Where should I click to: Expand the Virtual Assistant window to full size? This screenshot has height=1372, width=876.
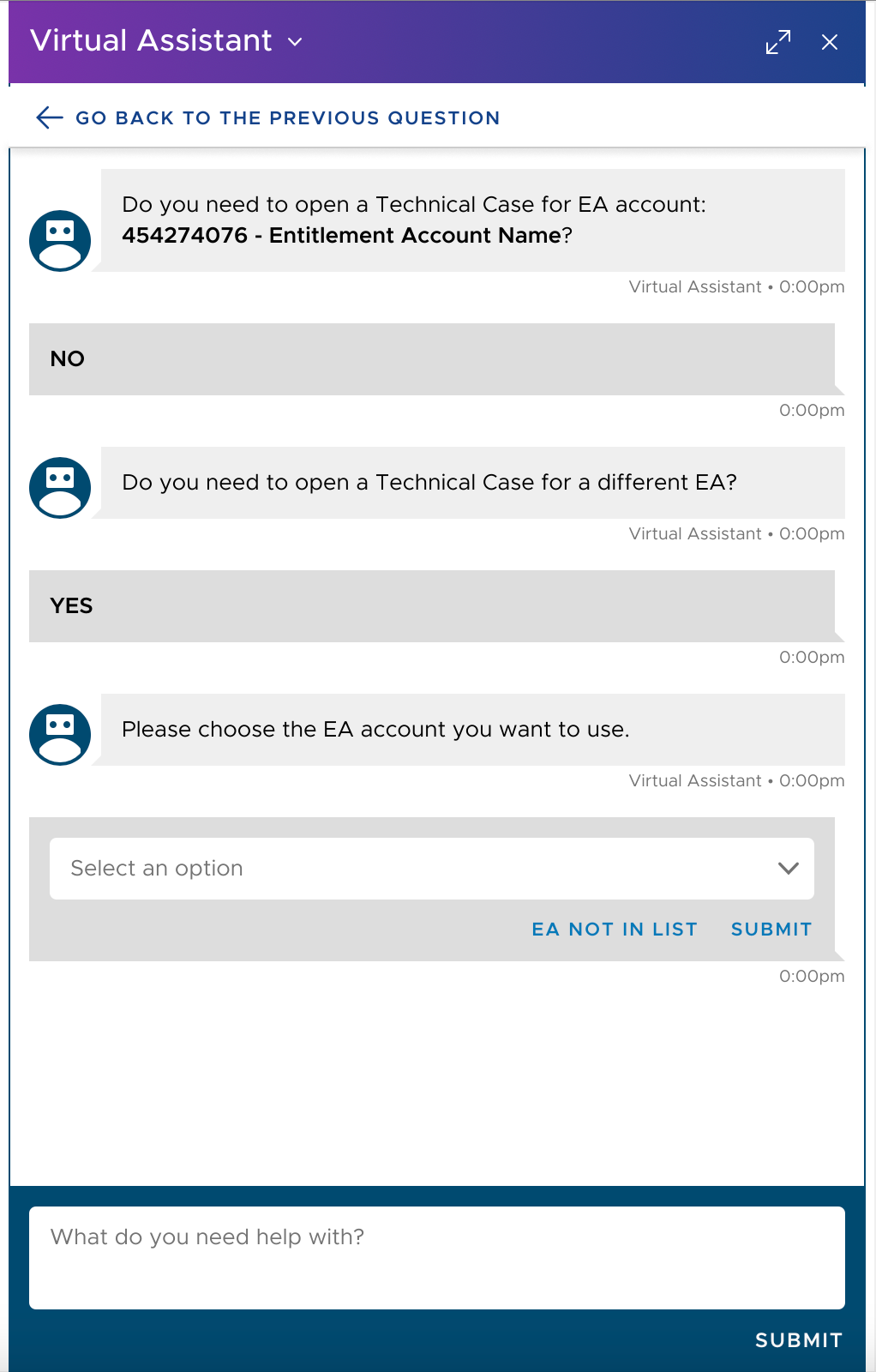coord(778,42)
